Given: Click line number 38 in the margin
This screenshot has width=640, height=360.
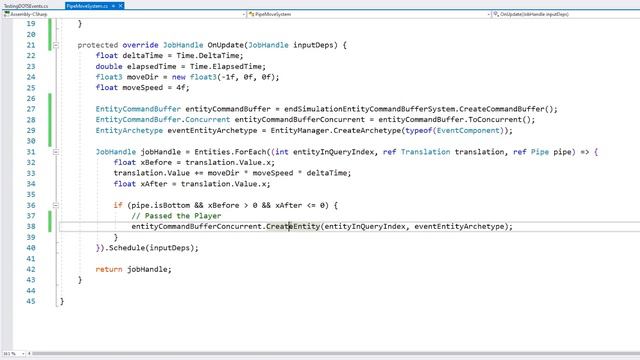Looking at the screenshot, I should click(31, 227).
